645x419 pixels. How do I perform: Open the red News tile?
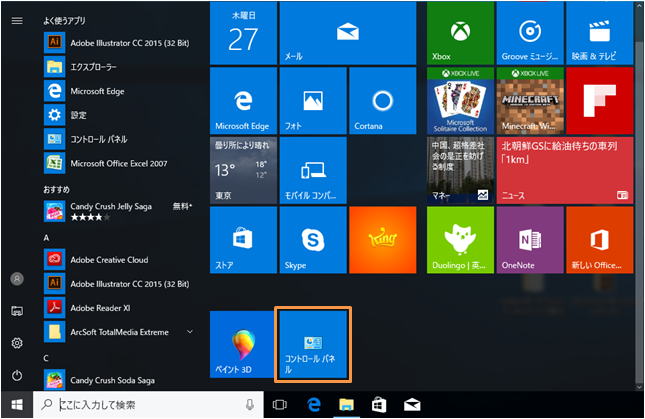(565, 170)
